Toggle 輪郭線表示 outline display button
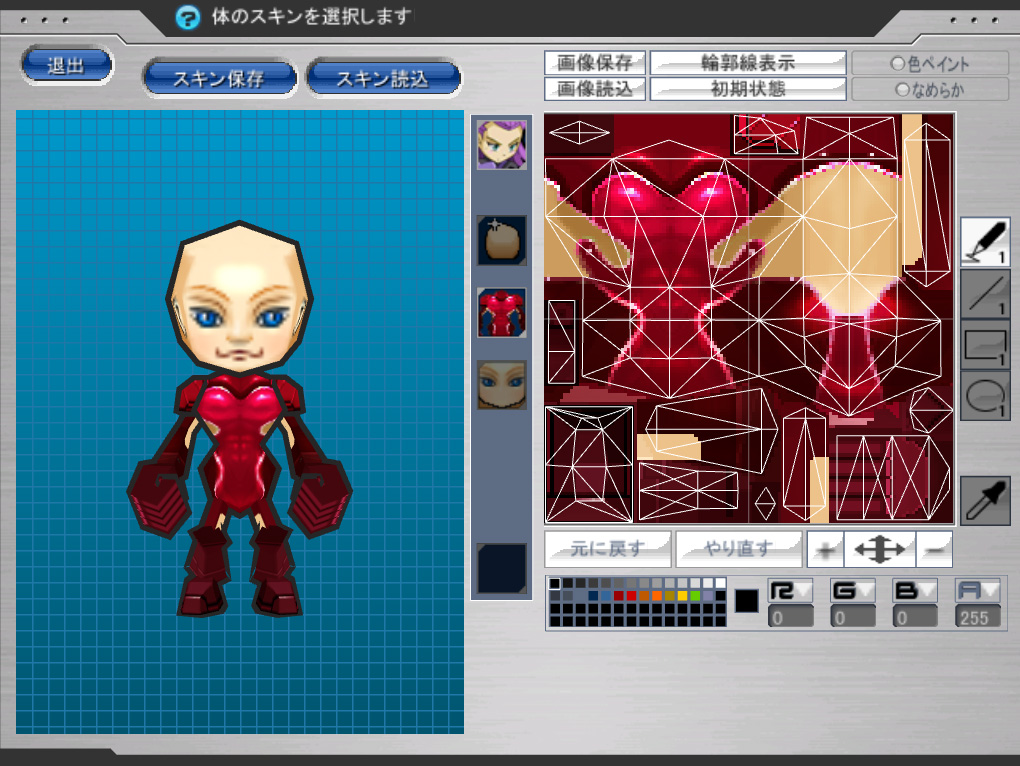Screen dimensions: 1020x766 pos(748,62)
